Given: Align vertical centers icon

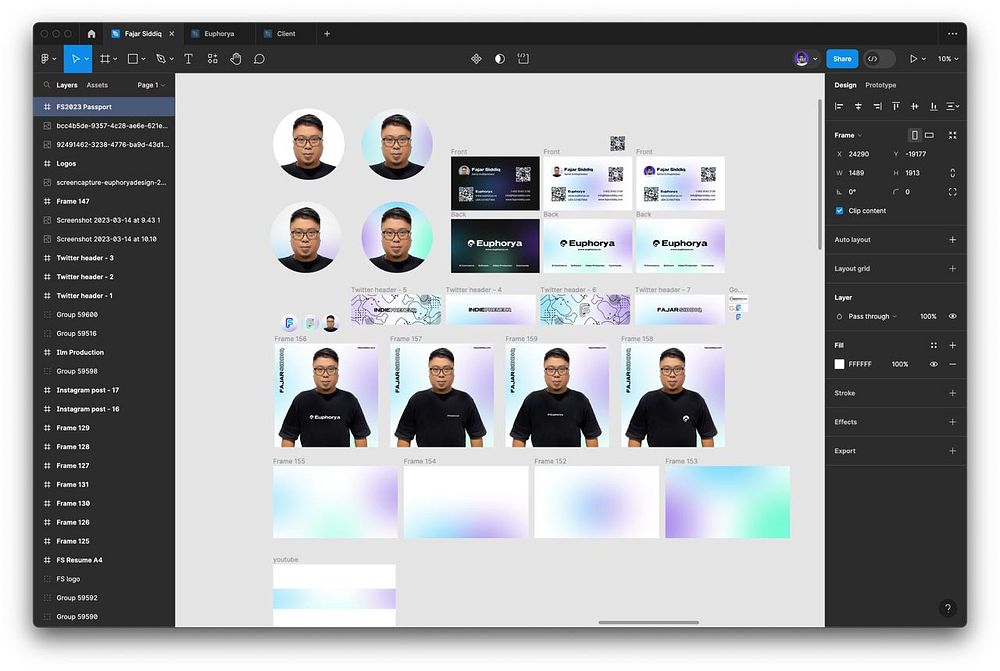Looking at the screenshot, I should 915,107.
